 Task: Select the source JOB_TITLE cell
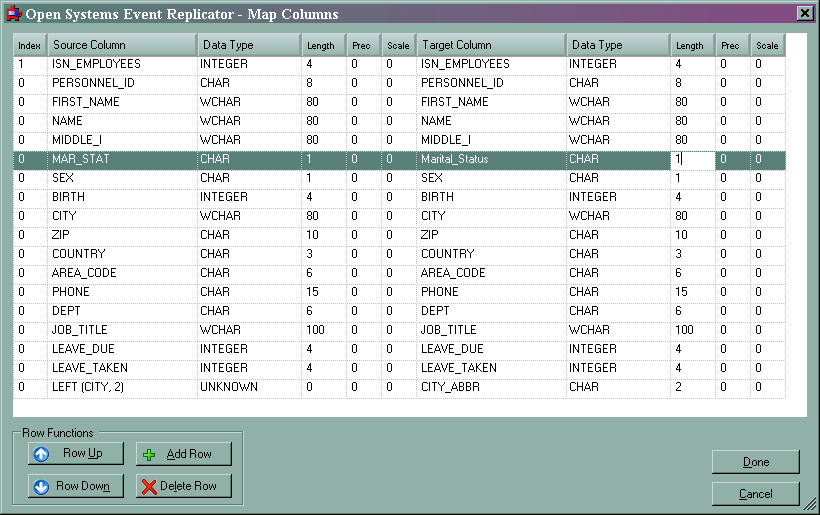coord(122,330)
